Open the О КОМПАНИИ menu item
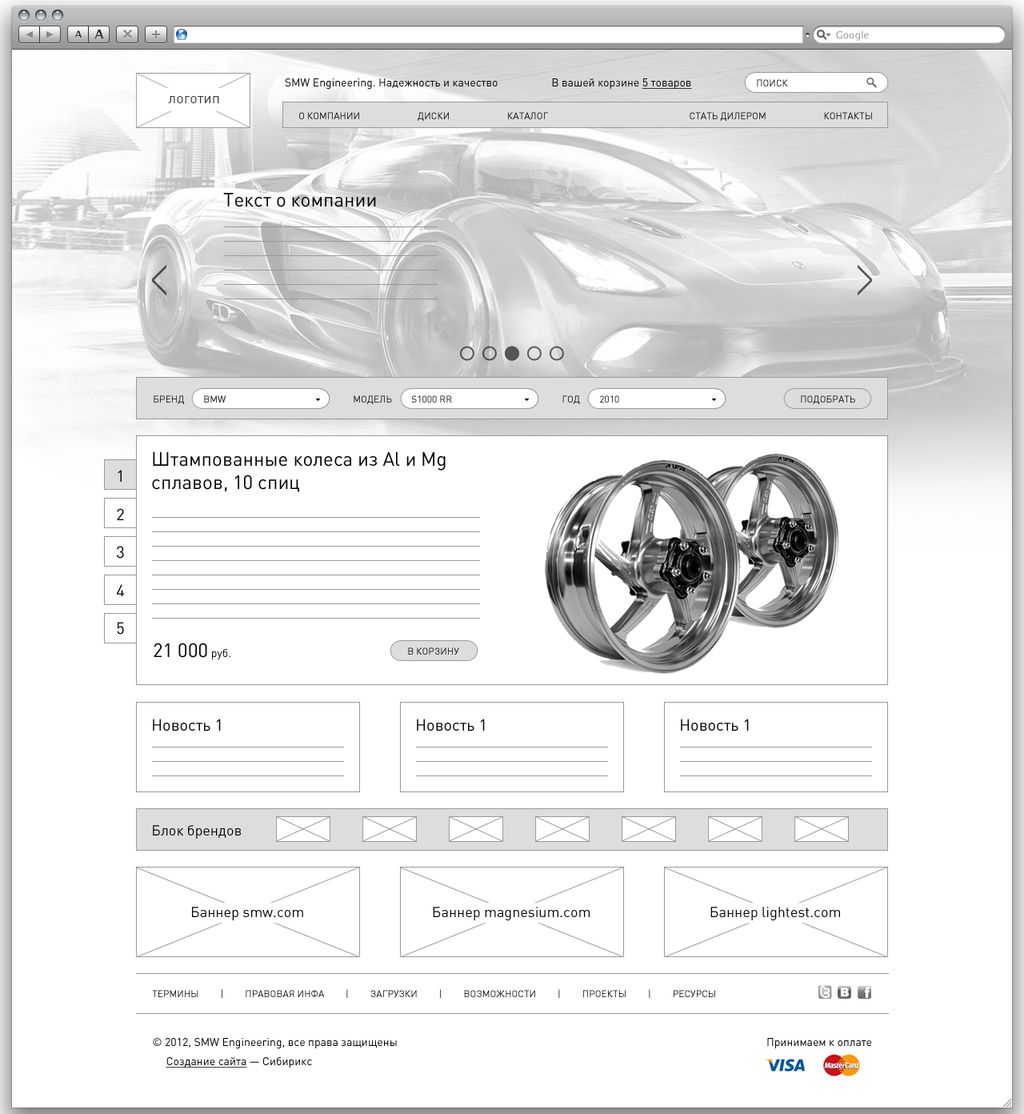The image size is (1024, 1114). (329, 116)
